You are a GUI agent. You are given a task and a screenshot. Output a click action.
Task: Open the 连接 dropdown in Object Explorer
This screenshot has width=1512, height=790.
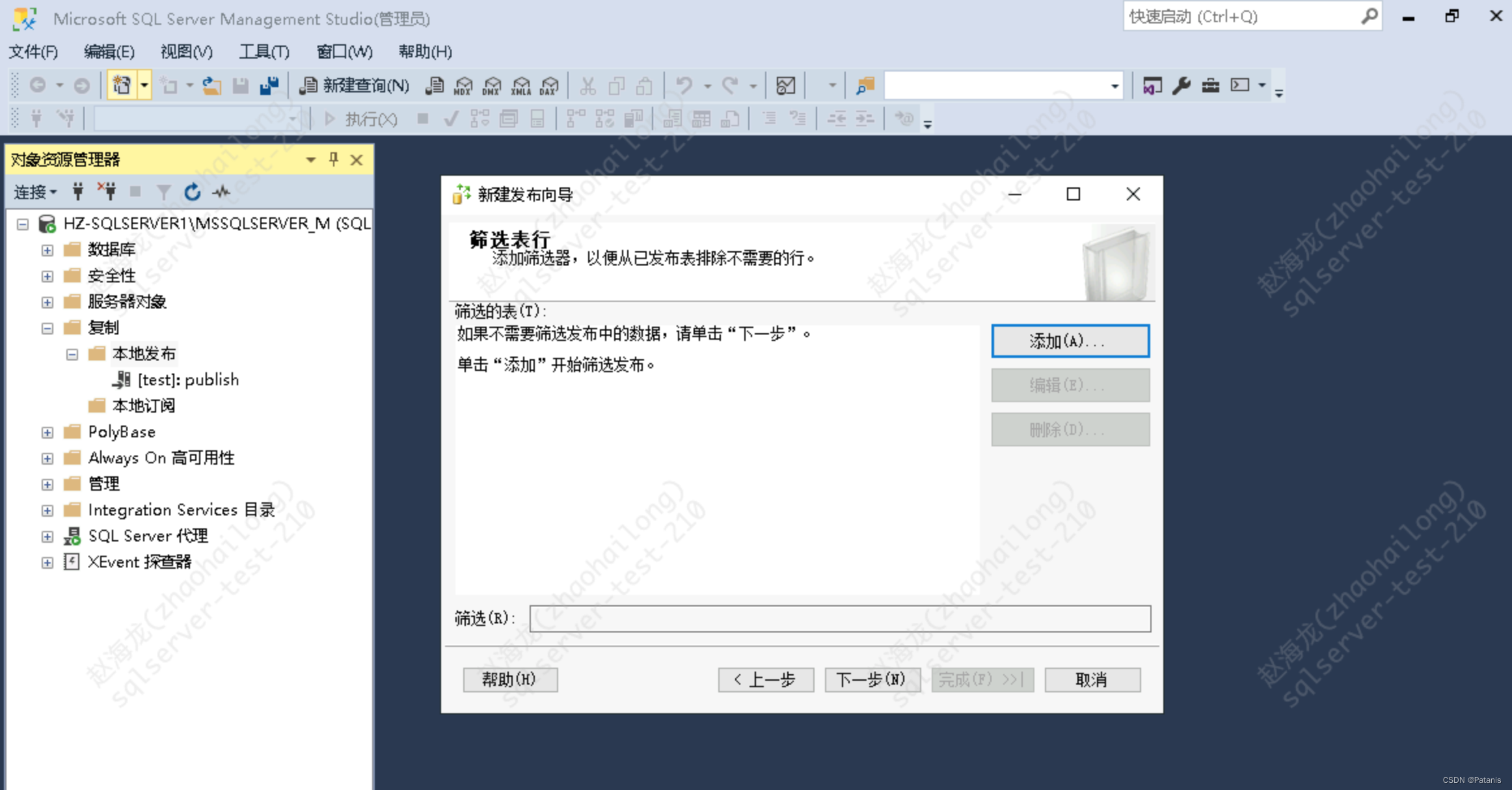(35, 191)
